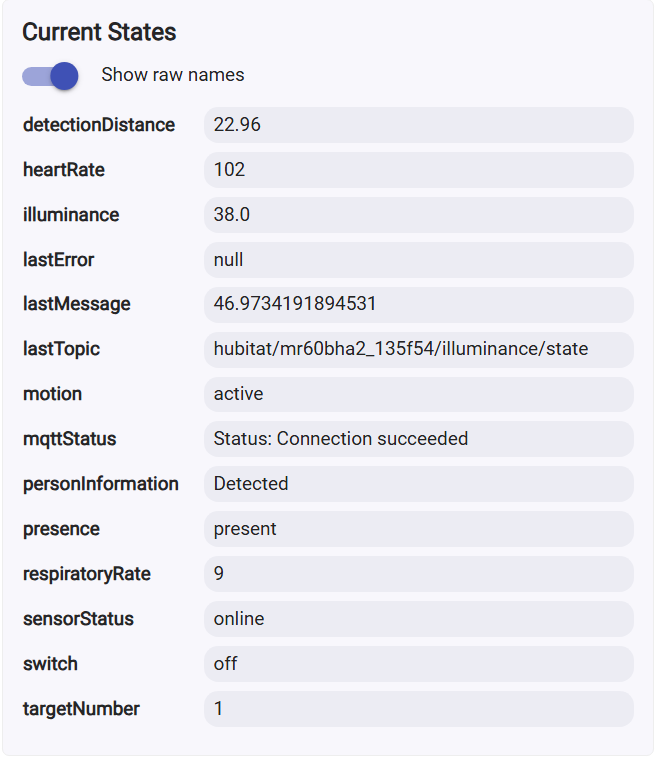Click the targetNumber value 1
The width and height of the screenshot is (667, 757).
pyautogui.click(x=418, y=709)
